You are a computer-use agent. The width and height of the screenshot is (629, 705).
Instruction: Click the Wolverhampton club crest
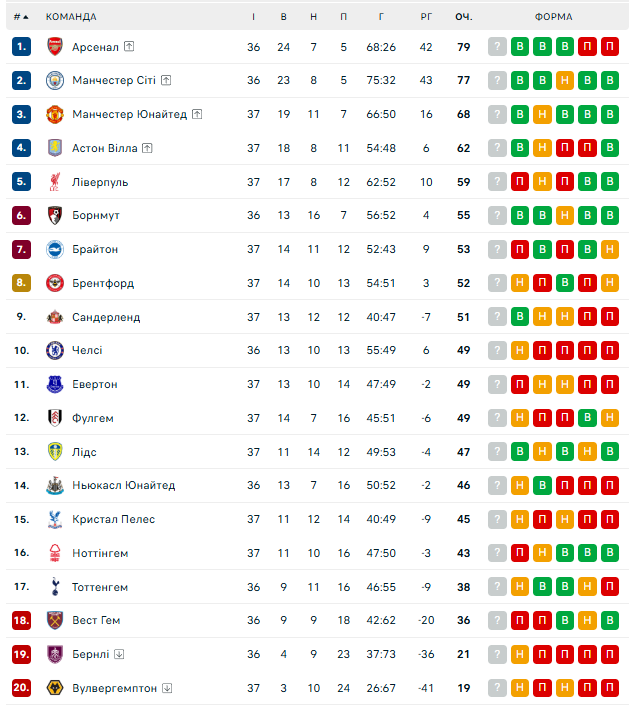[55, 688]
